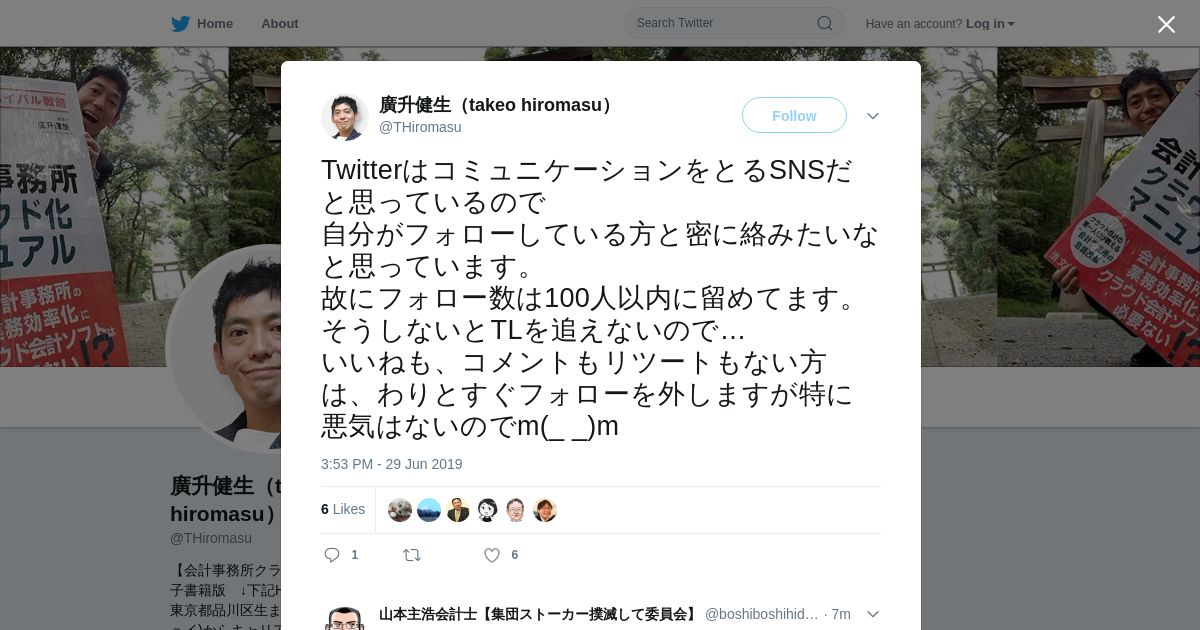
Task: Click the search magnifier icon
Action: click(825, 23)
